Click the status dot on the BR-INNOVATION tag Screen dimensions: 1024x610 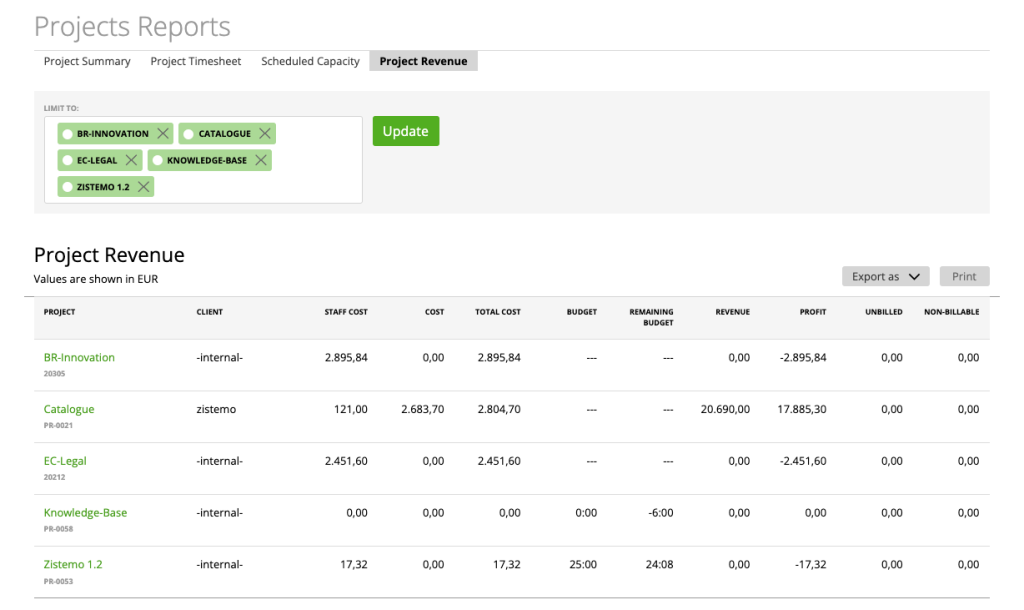[67, 132]
